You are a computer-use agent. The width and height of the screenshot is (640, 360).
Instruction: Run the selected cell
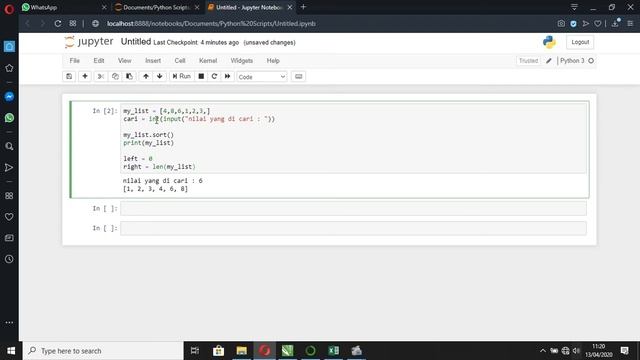point(182,76)
